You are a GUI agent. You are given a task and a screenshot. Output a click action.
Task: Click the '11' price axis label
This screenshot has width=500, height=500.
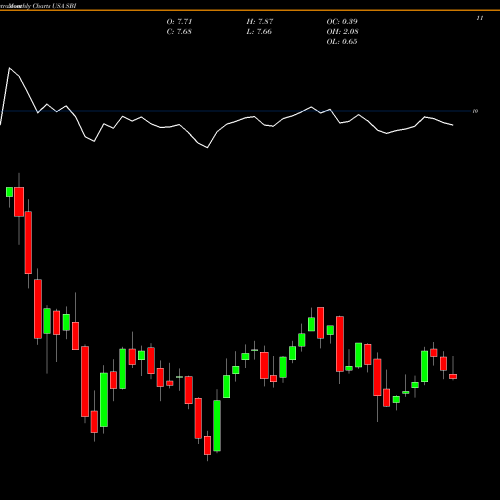(x=480, y=18)
